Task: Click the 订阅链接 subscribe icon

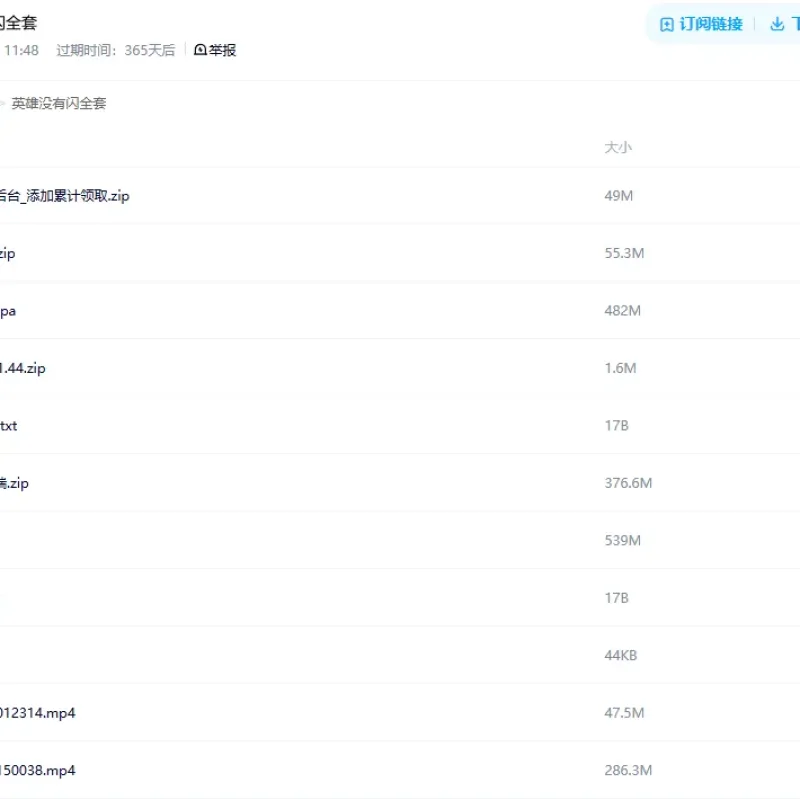Action: pos(667,24)
